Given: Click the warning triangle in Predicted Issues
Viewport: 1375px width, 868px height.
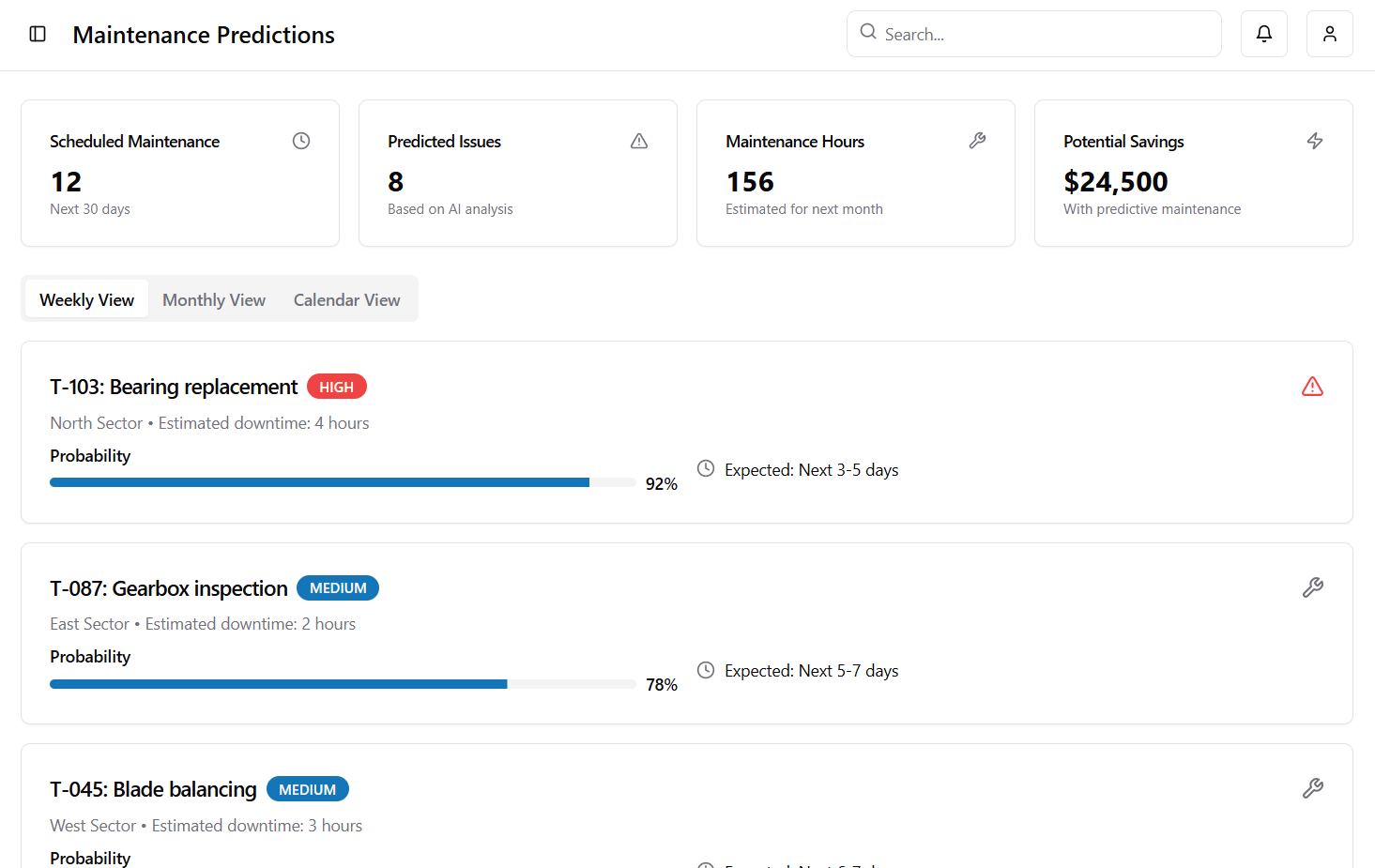Looking at the screenshot, I should (639, 141).
